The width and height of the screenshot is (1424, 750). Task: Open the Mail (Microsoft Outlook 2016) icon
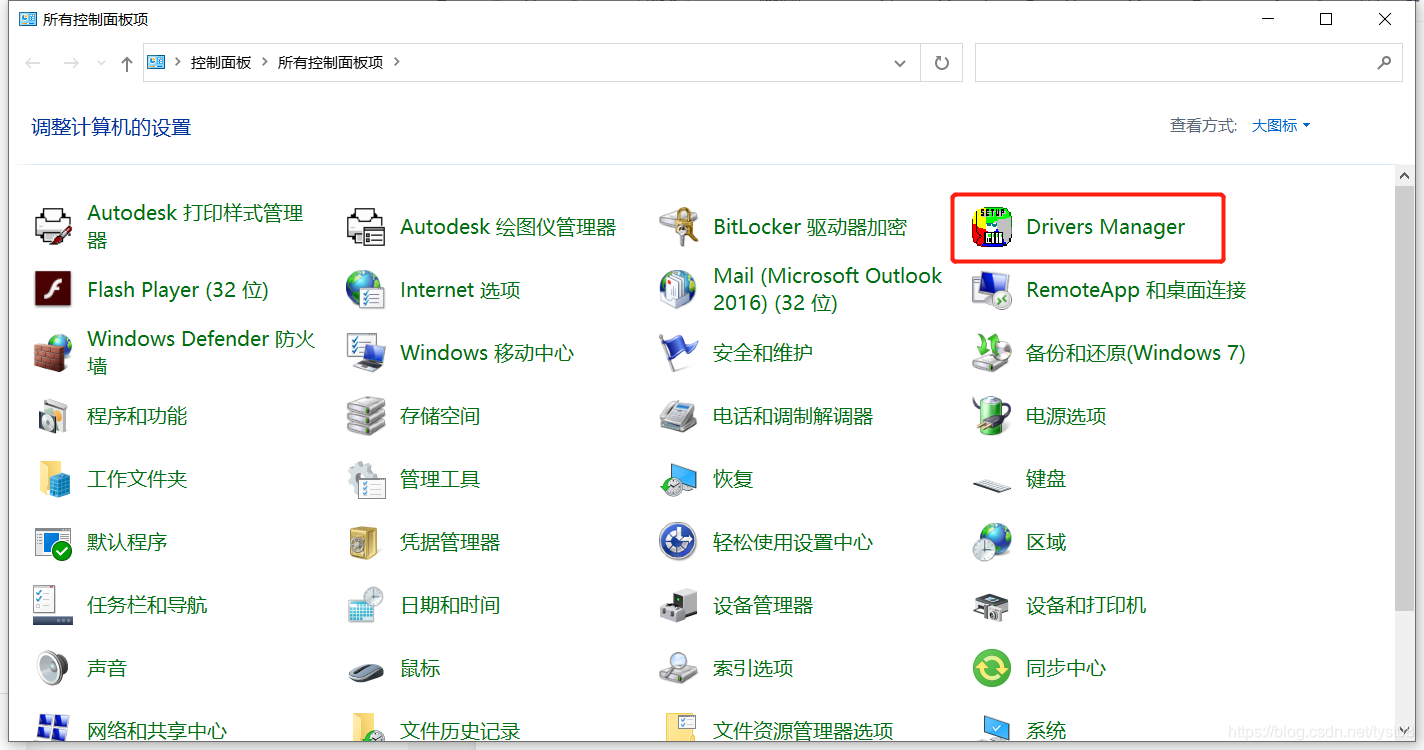tap(679, 290)
